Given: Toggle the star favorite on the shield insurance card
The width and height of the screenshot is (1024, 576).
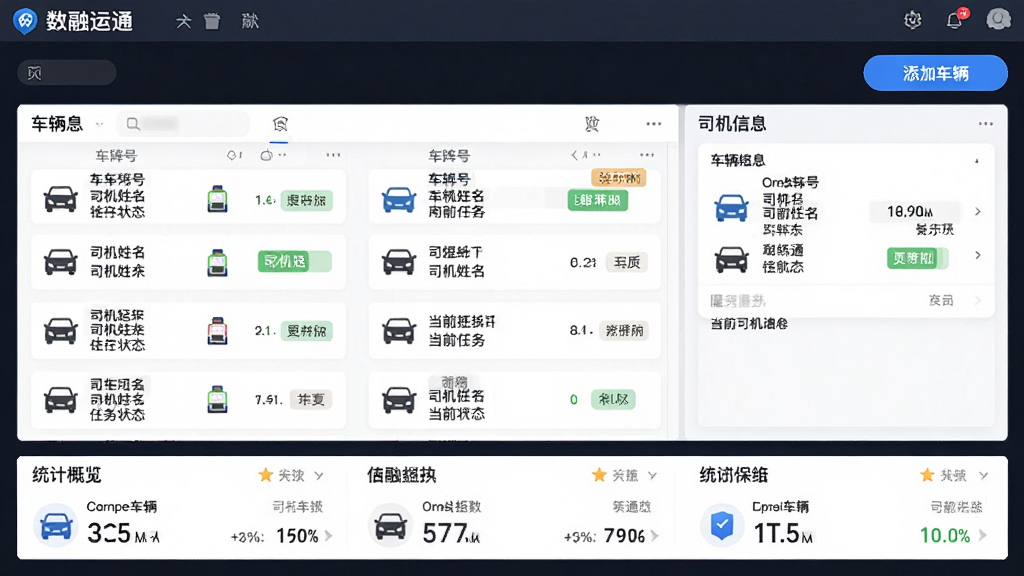Looking at the screenshot, I should click(927, 475).
